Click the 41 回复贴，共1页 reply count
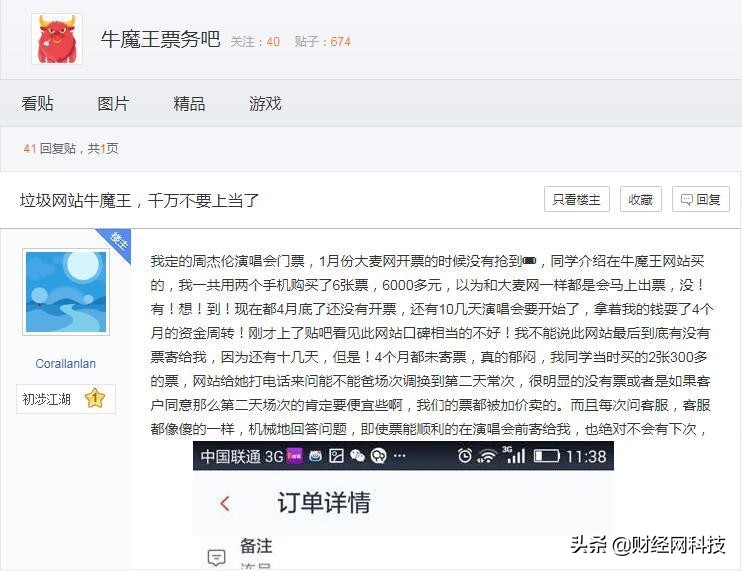Screen dimensions: 742x571 click(x=71, y=149)
